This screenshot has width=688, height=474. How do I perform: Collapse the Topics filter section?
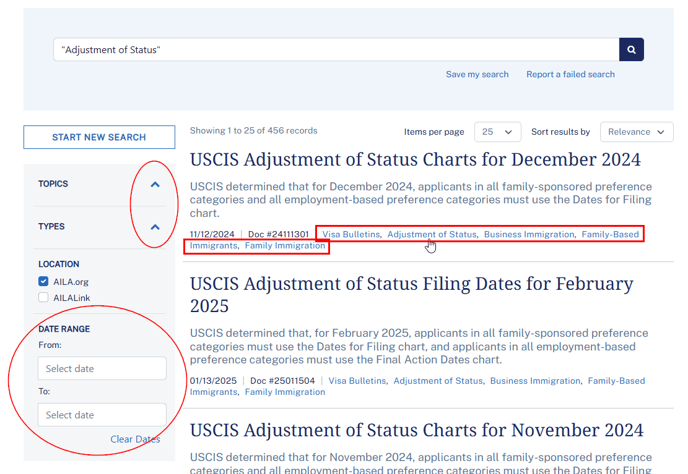pyautogui.click(x=155, y=184)
